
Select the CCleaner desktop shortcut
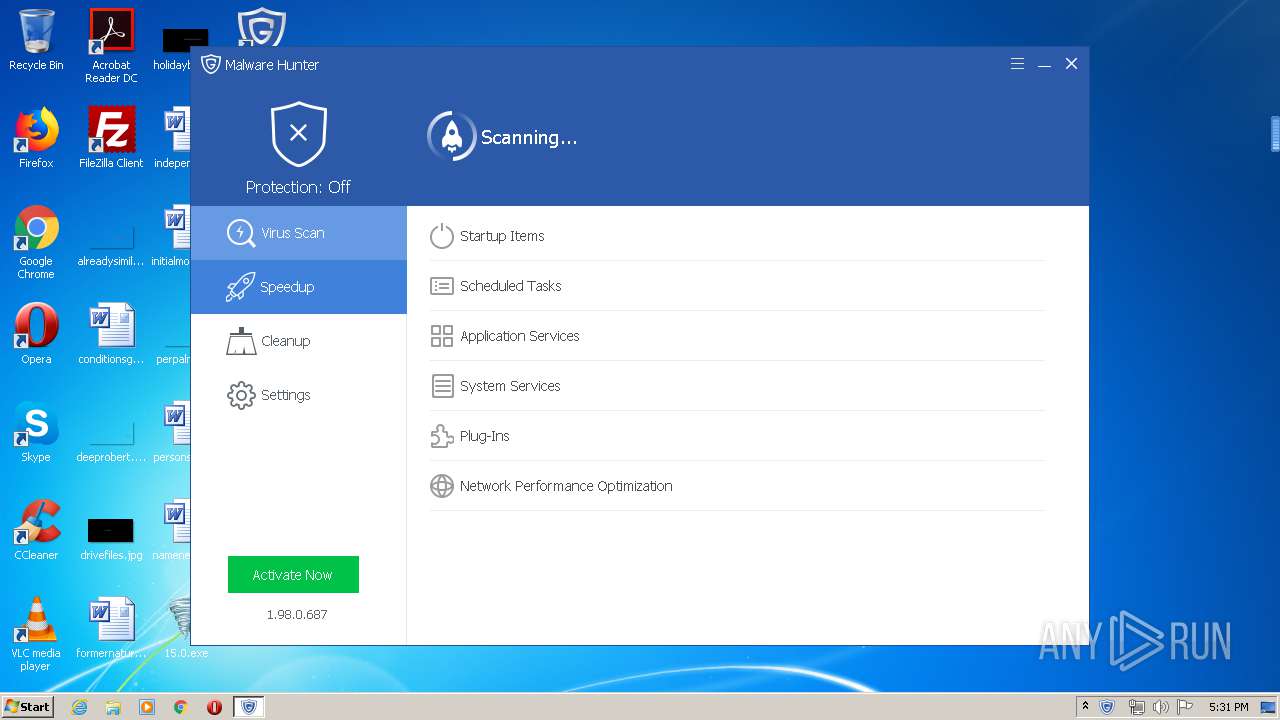[36, 530]
